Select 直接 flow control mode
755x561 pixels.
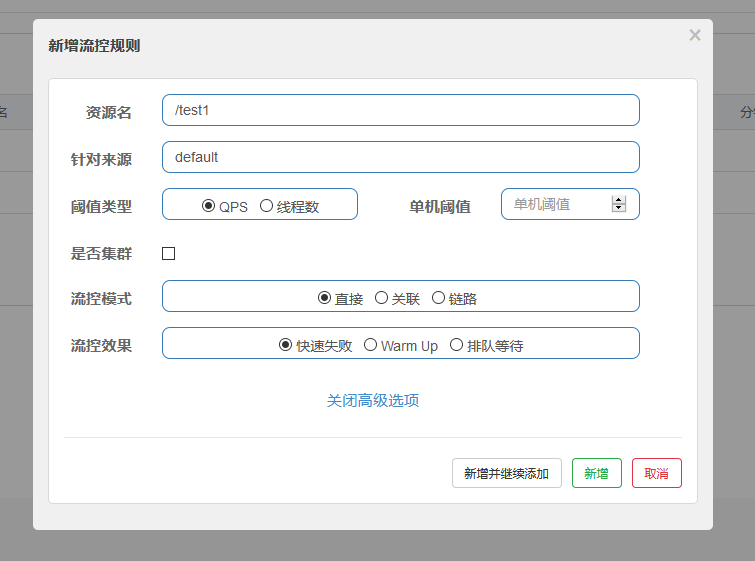(325, 298)
